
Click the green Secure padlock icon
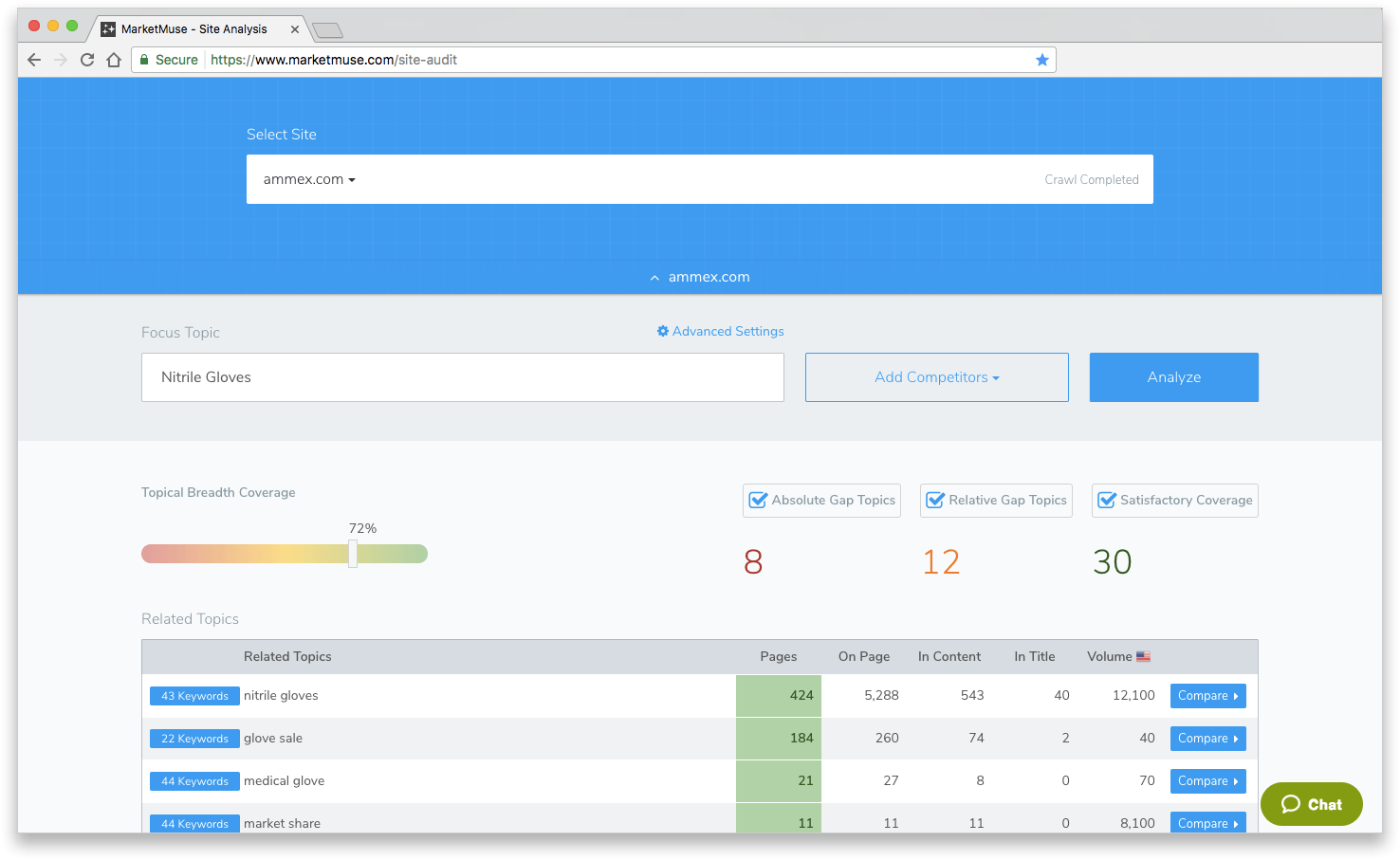[x=144, y=60]
